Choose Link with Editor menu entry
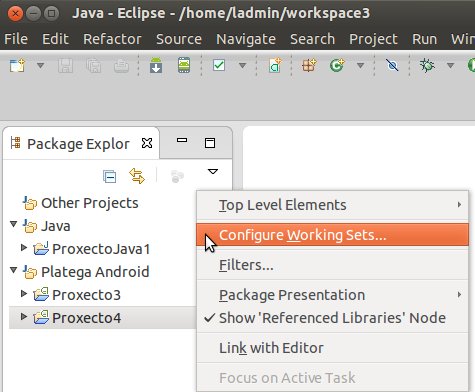Image resolution: width=475 pixels, height=392 pixels. (x=333, y=348)
